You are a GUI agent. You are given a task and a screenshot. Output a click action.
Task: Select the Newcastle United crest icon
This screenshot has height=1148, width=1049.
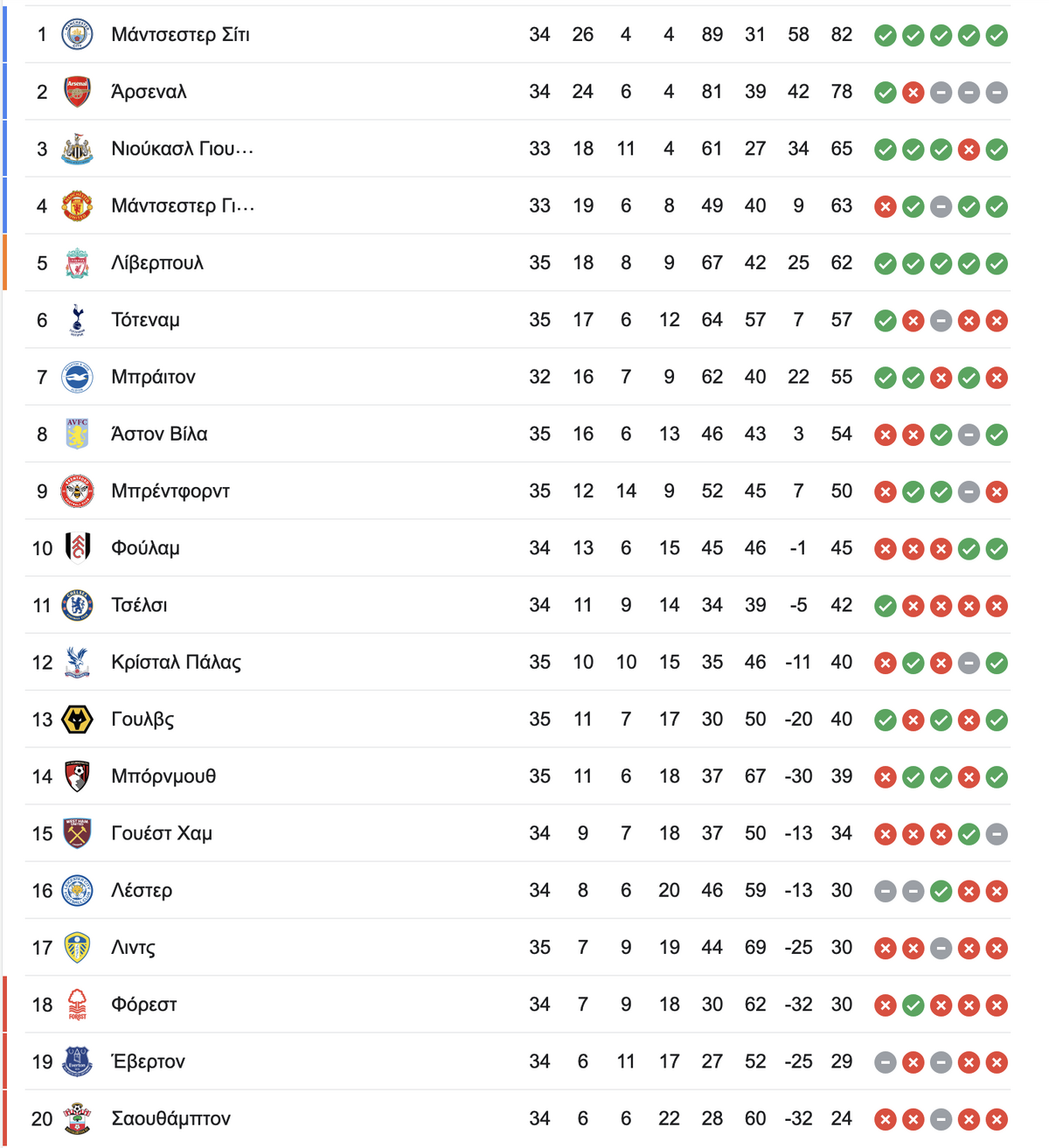tap(77, 149)
